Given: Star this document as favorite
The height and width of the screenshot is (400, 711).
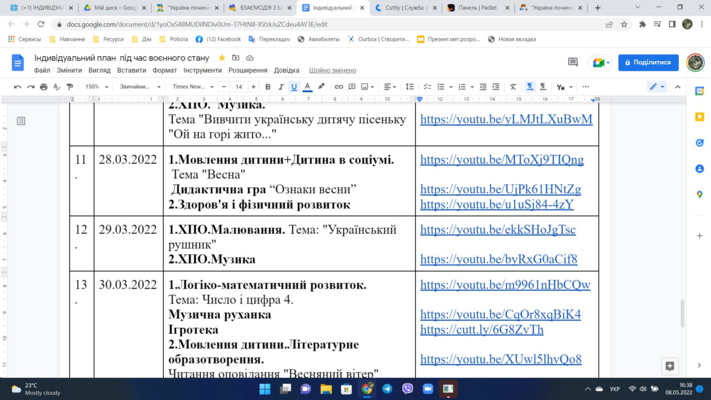Looking at the screenshot, I should [222, 58].
